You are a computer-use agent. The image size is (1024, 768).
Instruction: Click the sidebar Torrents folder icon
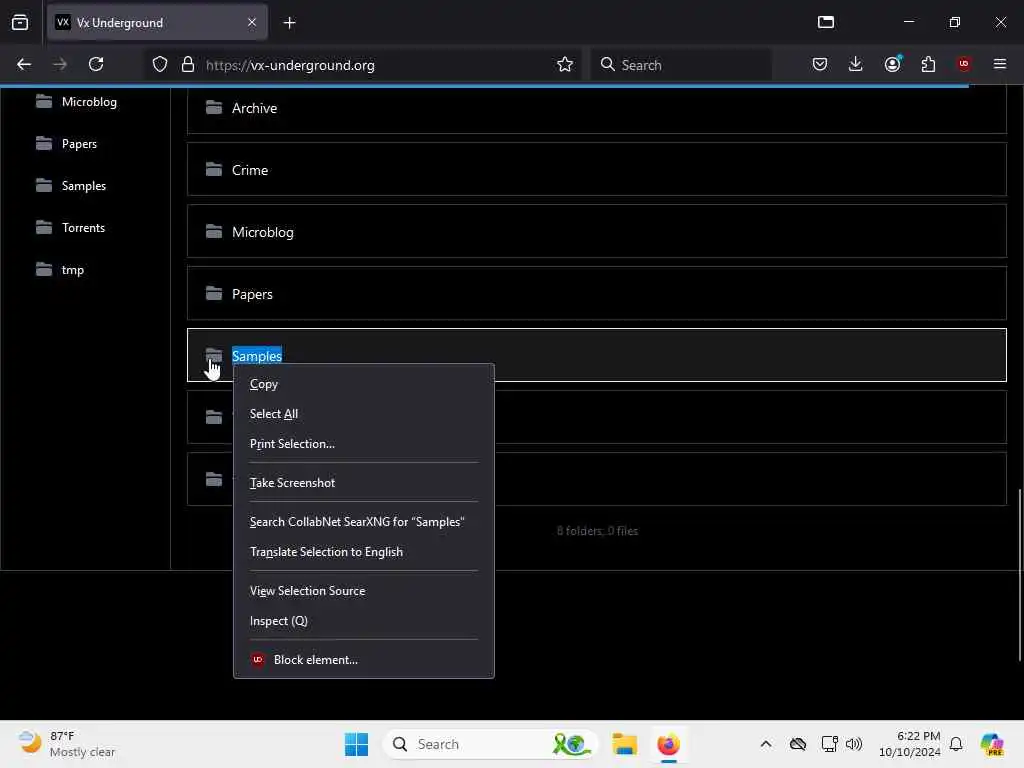pyautogui.click(x=44, y=227)
